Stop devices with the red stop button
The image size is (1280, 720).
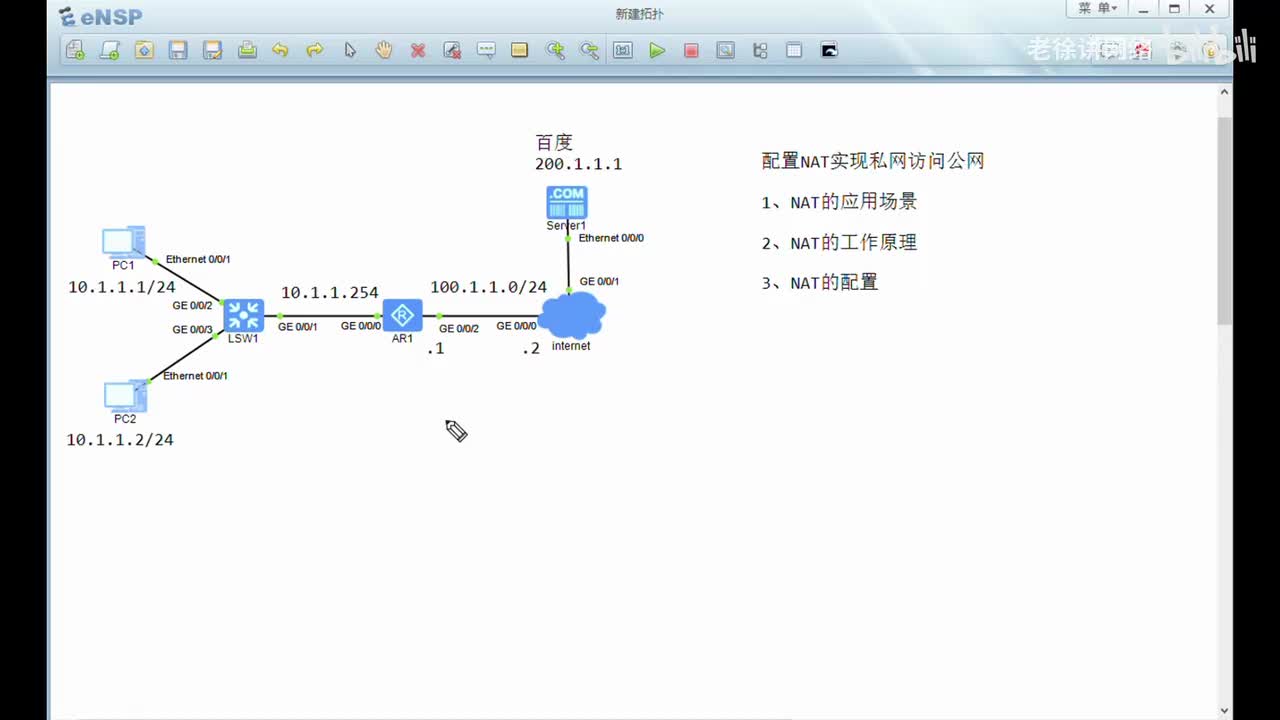(x=691, y=50)
